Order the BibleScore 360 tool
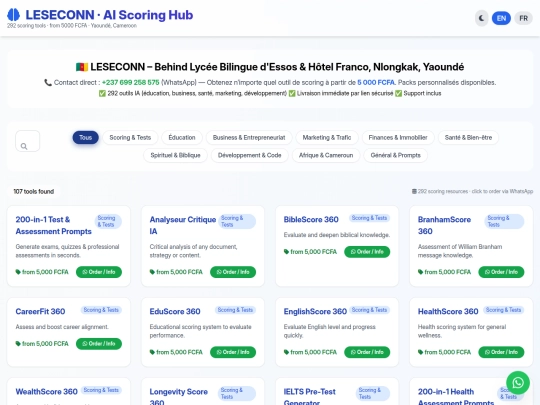Viewport: 540px width, 405px height. coord(367,252)
